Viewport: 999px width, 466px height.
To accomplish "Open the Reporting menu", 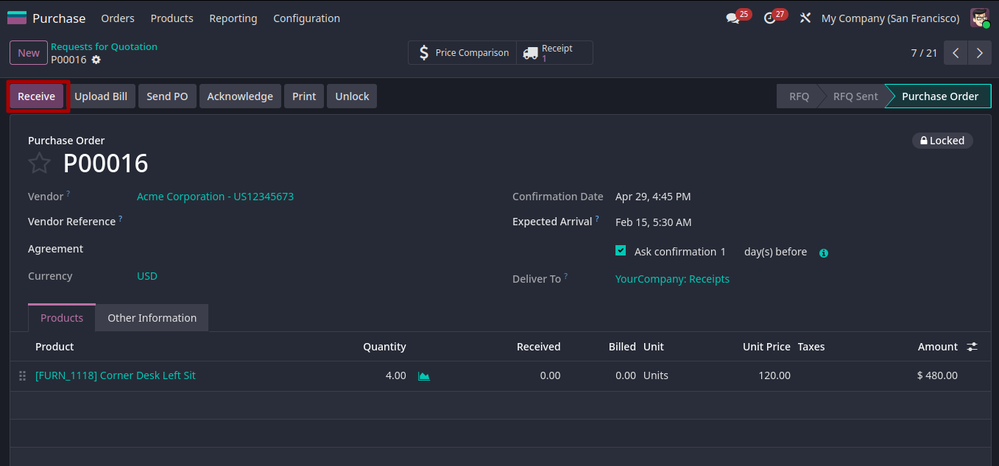I will point(233,18).
